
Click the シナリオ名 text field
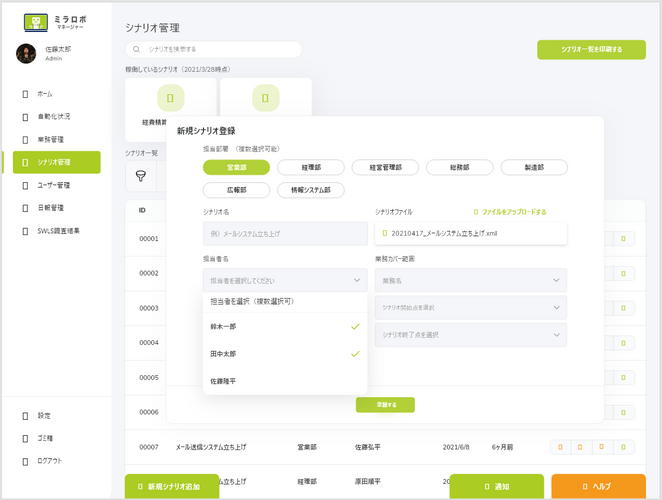tap(285, 234)
